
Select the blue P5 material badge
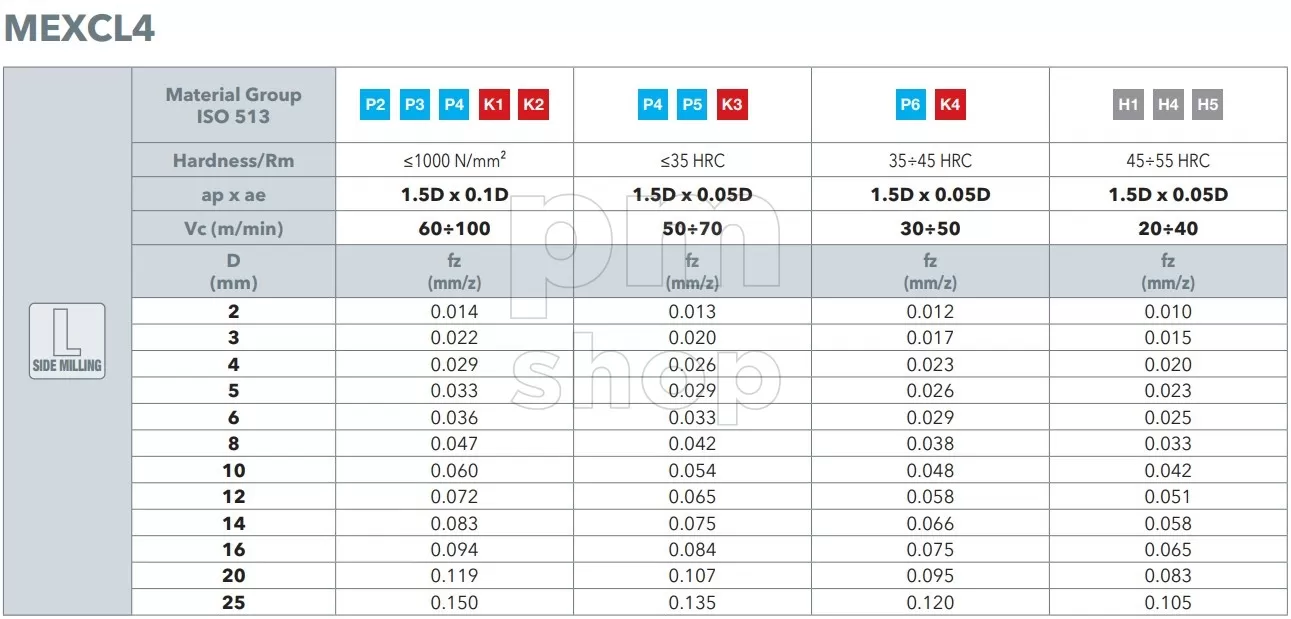click(x=692, y=104)
